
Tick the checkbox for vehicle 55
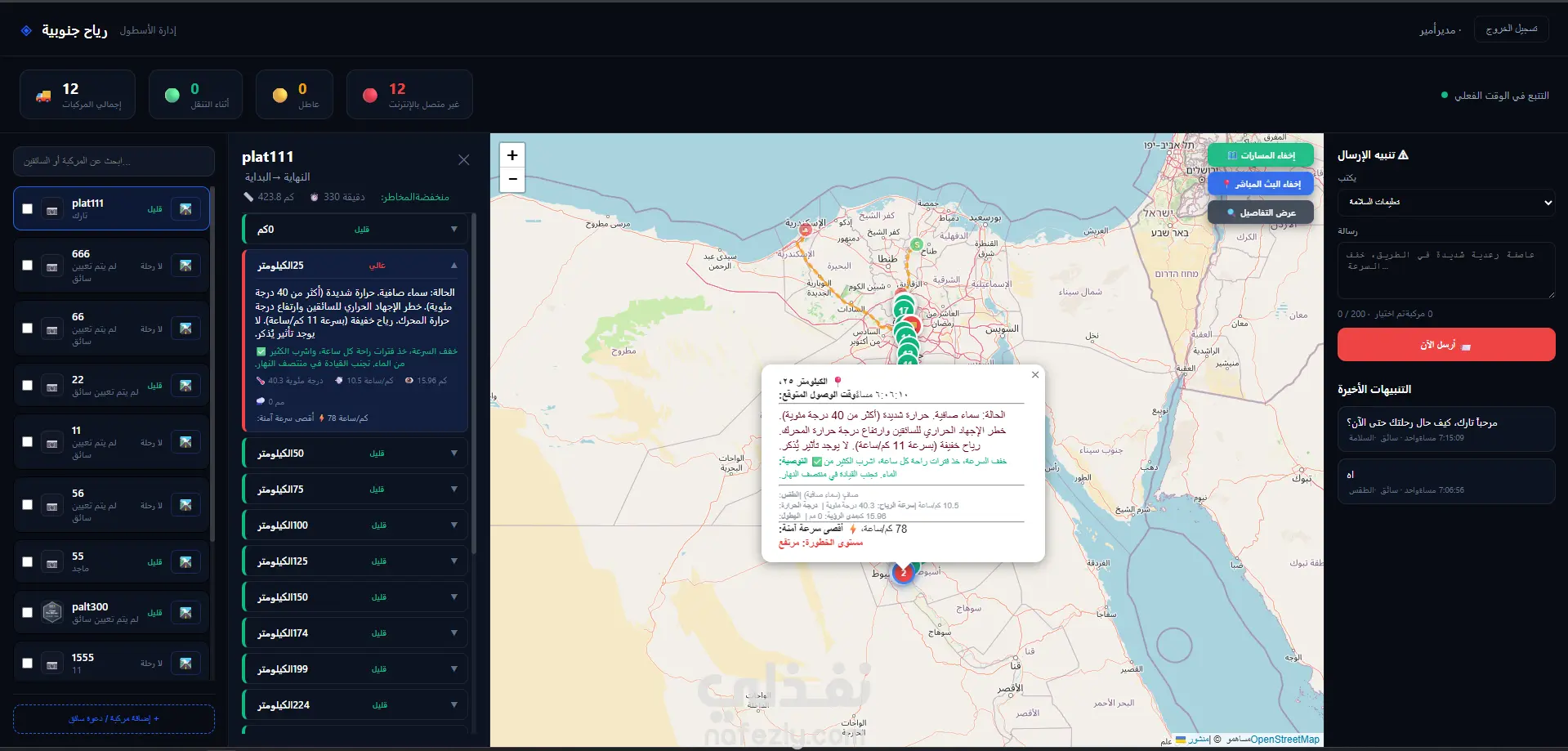(x=27, y=561)
